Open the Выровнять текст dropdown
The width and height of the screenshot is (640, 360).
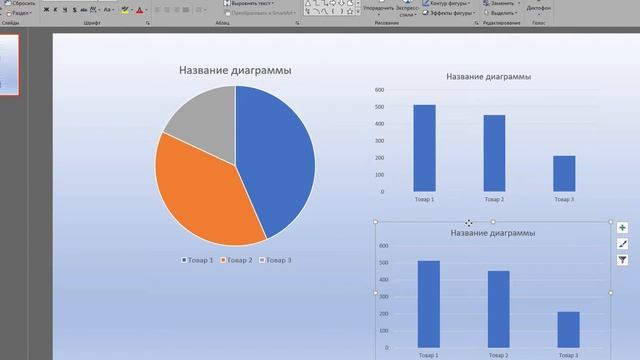249,3
